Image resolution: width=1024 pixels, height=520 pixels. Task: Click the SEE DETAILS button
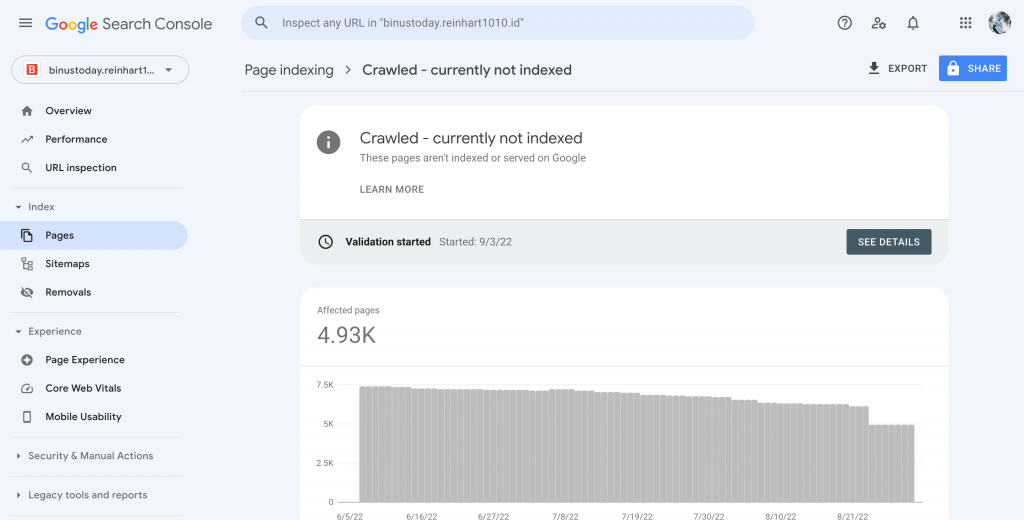point(888,242)
